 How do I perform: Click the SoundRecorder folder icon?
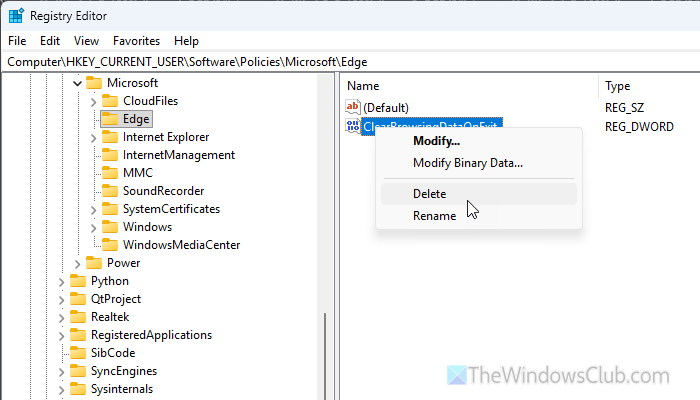point(110,191)
